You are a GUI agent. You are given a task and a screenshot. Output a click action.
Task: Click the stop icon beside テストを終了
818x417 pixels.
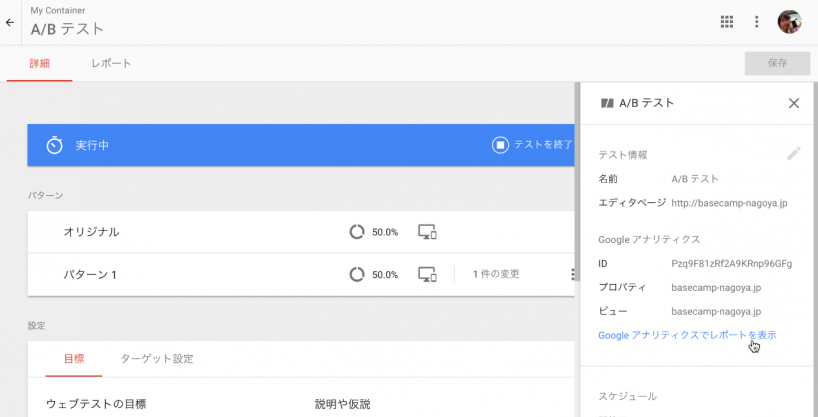pos(500,146)
